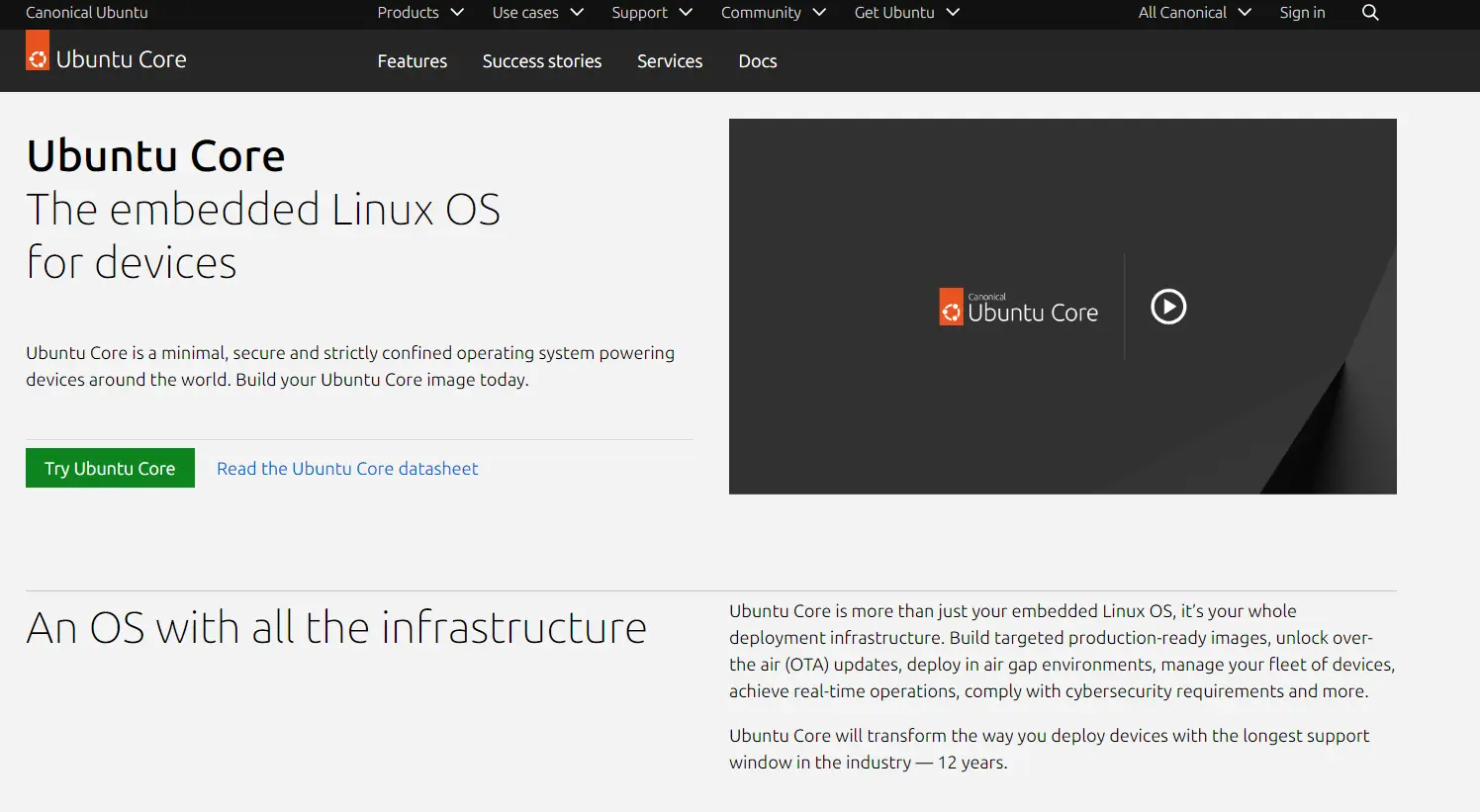Click the Canonical Ubuntu home link
The height and width of the screenshot is (812, 1480).
86,13
